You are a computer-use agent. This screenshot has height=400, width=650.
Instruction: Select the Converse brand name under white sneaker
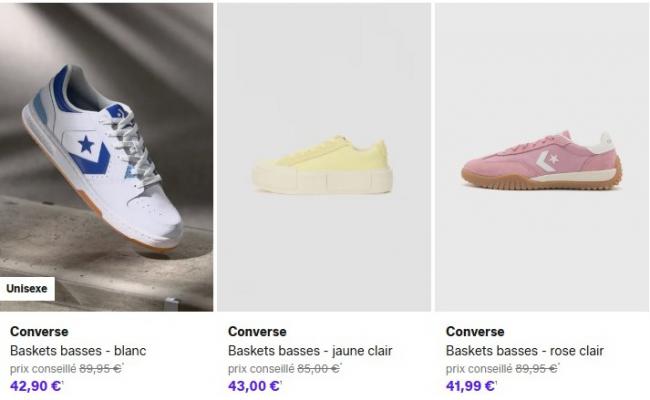pos(39,331)
